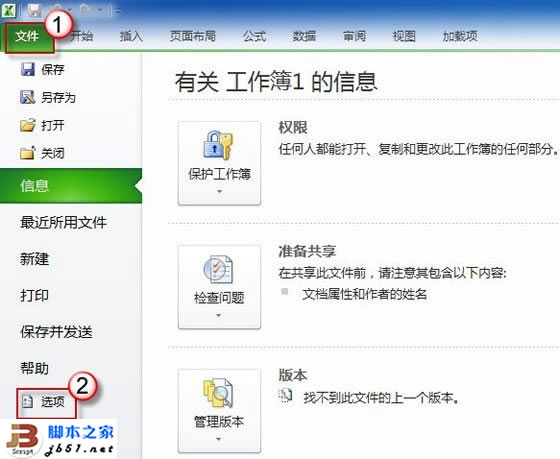This screenshot has height=459, width=560.
Task: Select the 保存 menu entry text
Action: pyautogui.click(x=53, y=69)
